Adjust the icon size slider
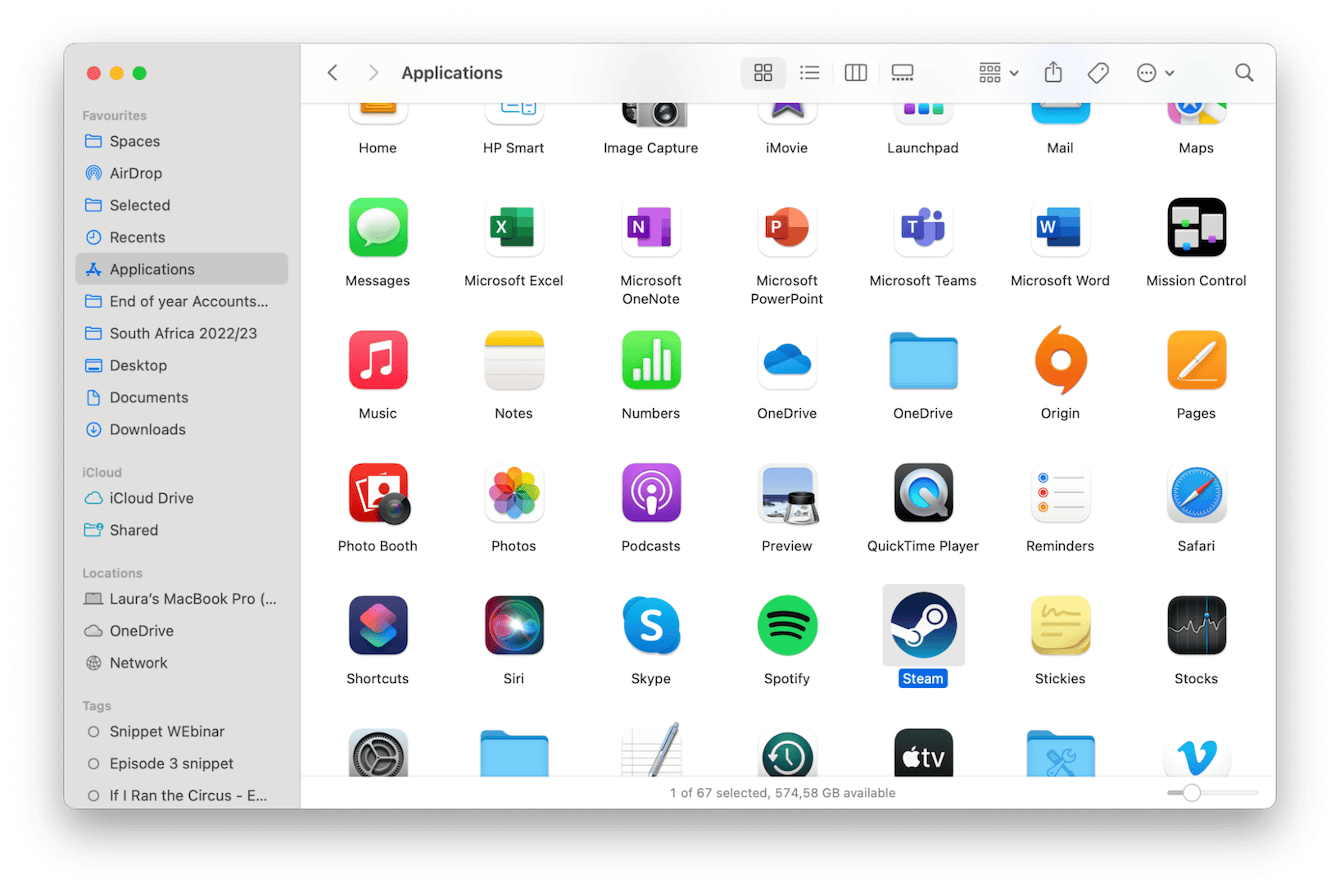 click(1191, 792)
